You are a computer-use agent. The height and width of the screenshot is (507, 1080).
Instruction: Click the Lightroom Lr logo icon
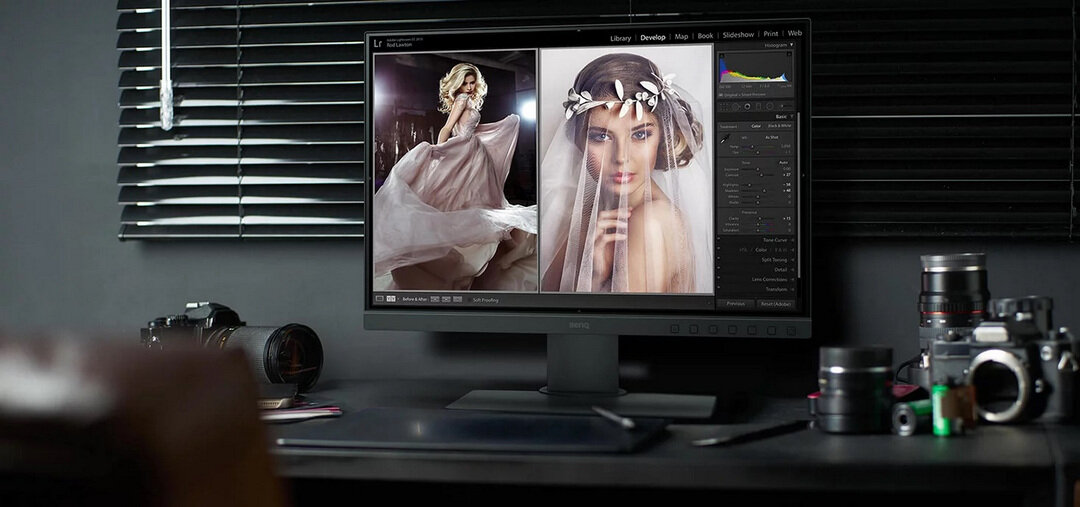377,42
